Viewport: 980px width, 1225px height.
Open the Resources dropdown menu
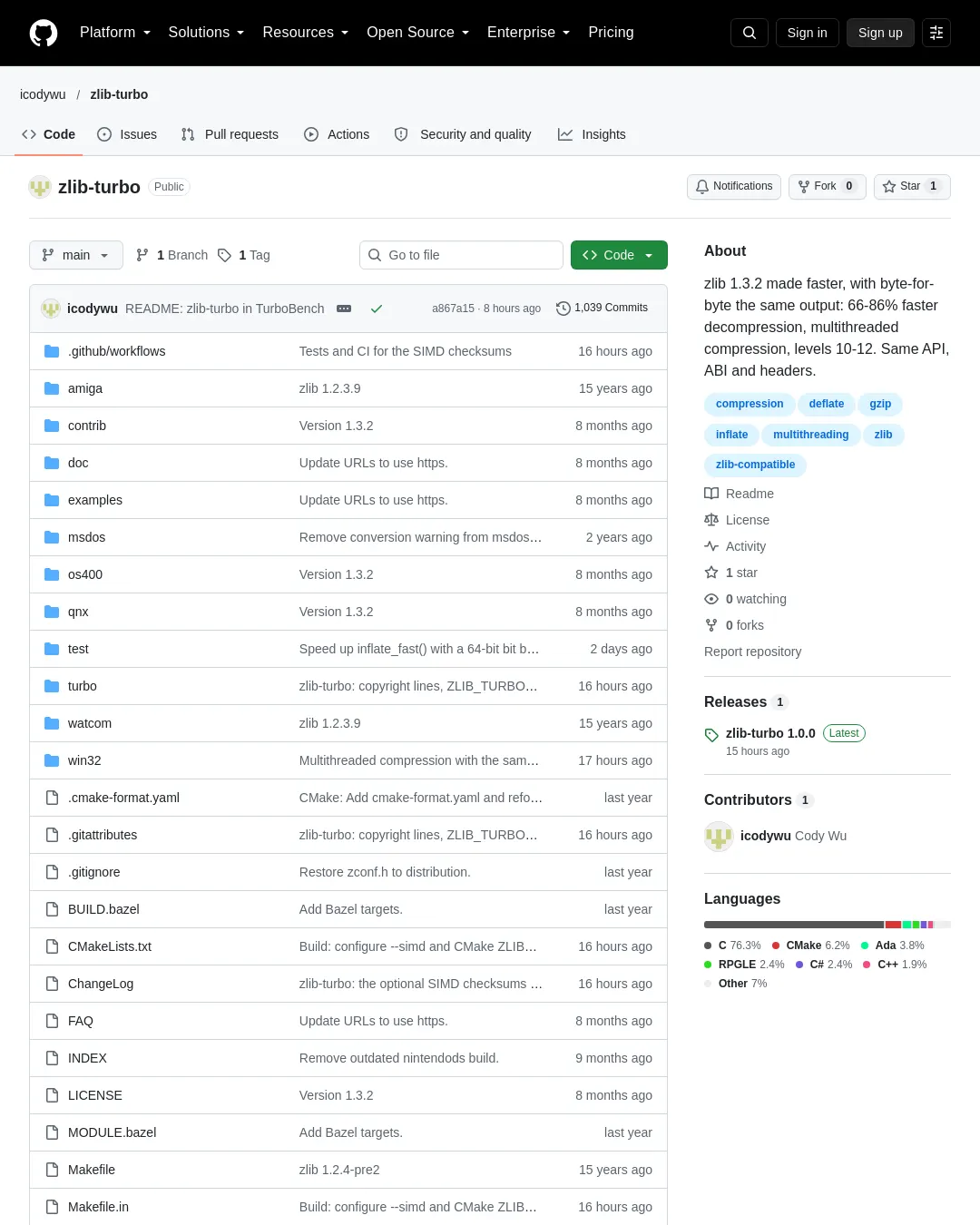(305, 33)
